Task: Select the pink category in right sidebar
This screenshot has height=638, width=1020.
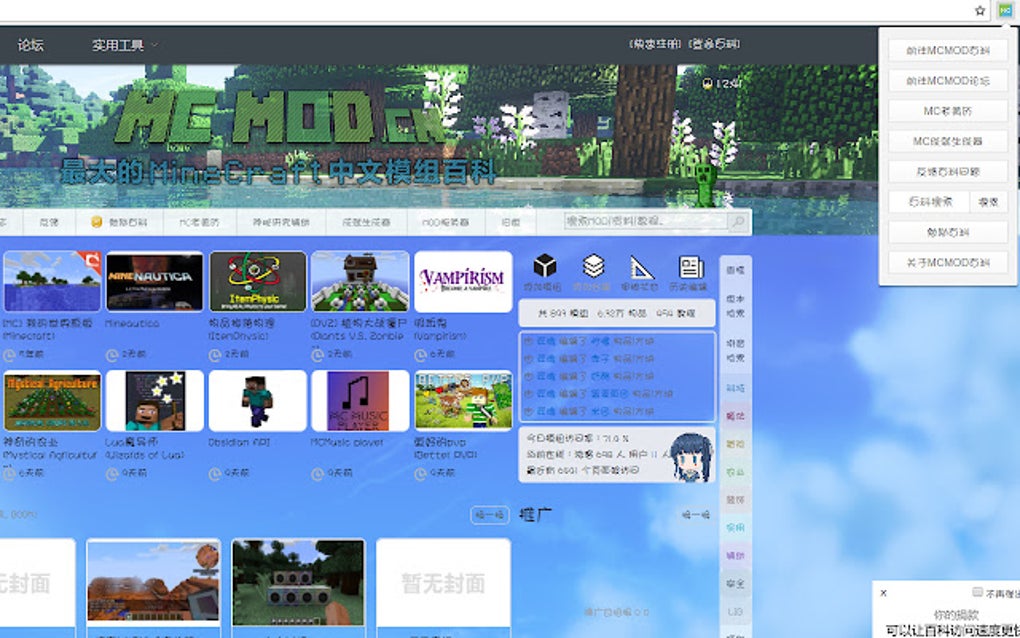Action: pyautogui.click(x=735, y=416)
